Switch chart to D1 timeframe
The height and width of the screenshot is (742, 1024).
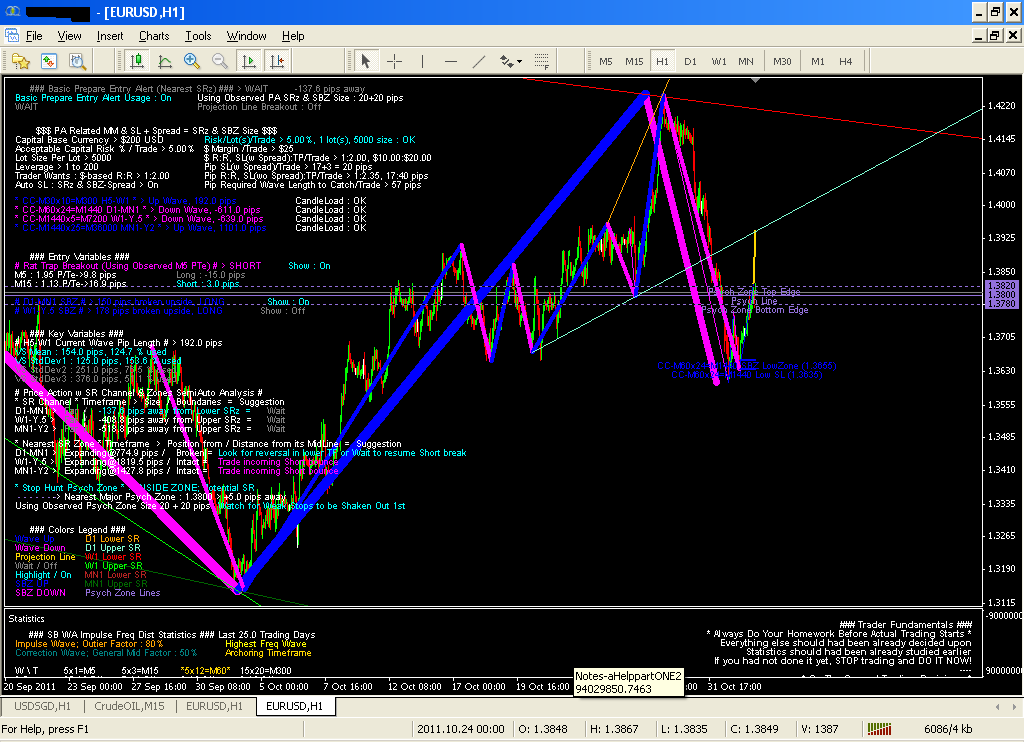point(690,61)
